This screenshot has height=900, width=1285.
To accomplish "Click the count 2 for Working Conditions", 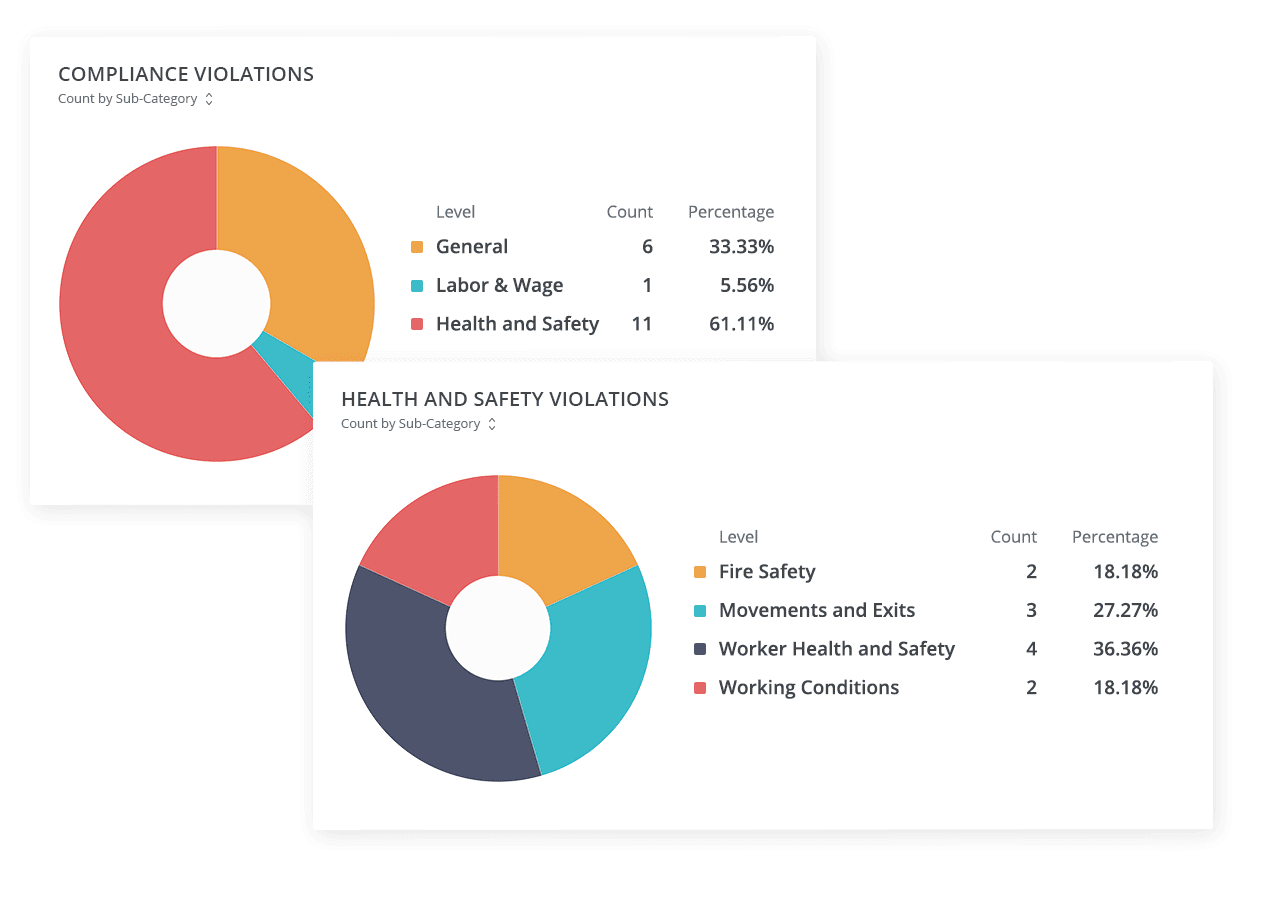I will pyautogui.click(x=1031, y=688).
